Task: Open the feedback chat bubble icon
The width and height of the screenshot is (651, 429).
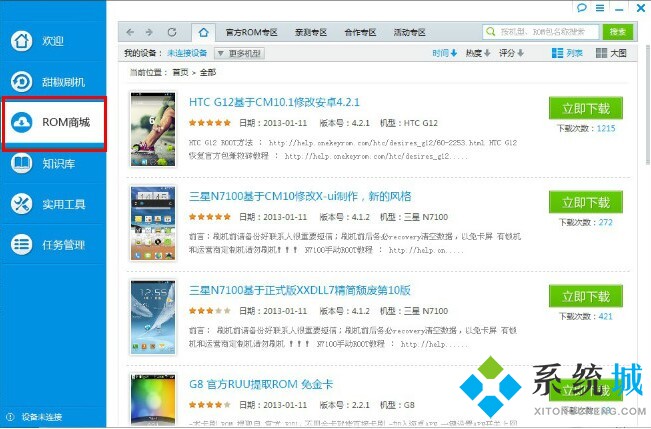Action: [582, 8]
